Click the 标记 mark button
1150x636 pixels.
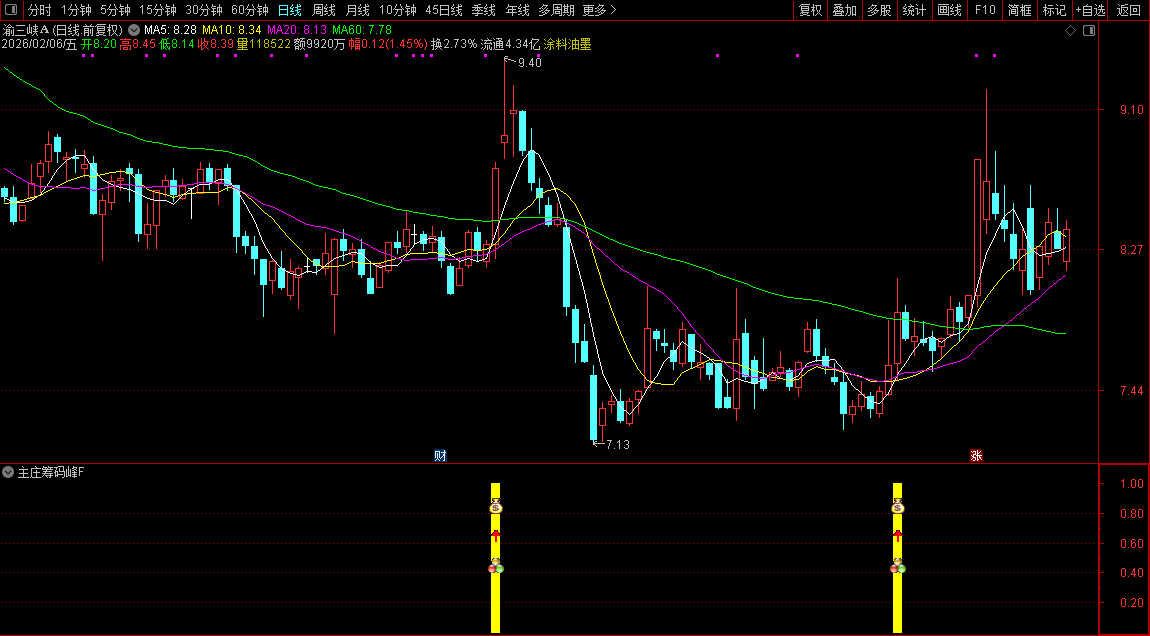tap(1054, 10)
